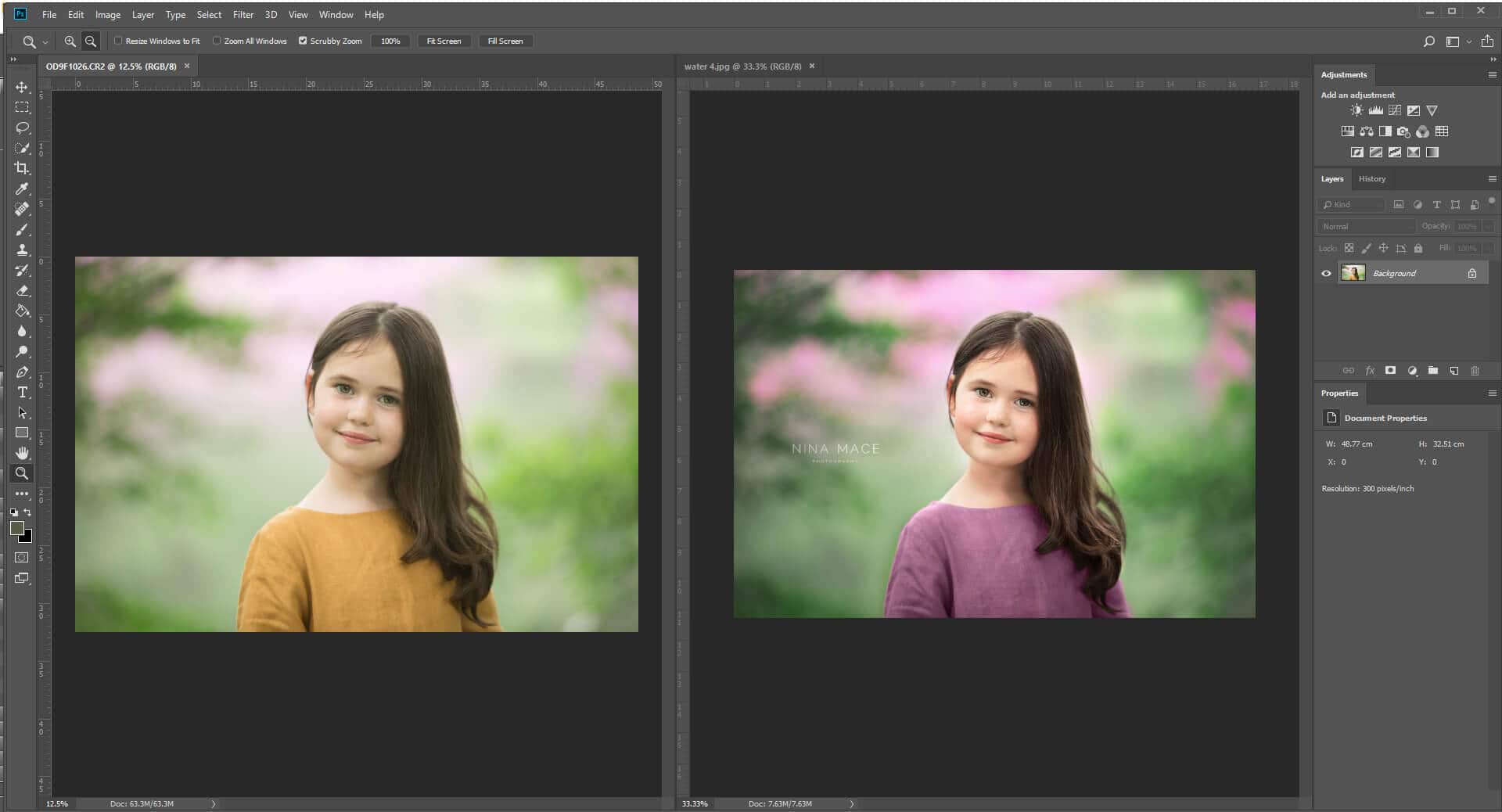Open the layer blend mode Normal dropdown
This screenshot has height=812, width=1502.
click(1366, 226)
